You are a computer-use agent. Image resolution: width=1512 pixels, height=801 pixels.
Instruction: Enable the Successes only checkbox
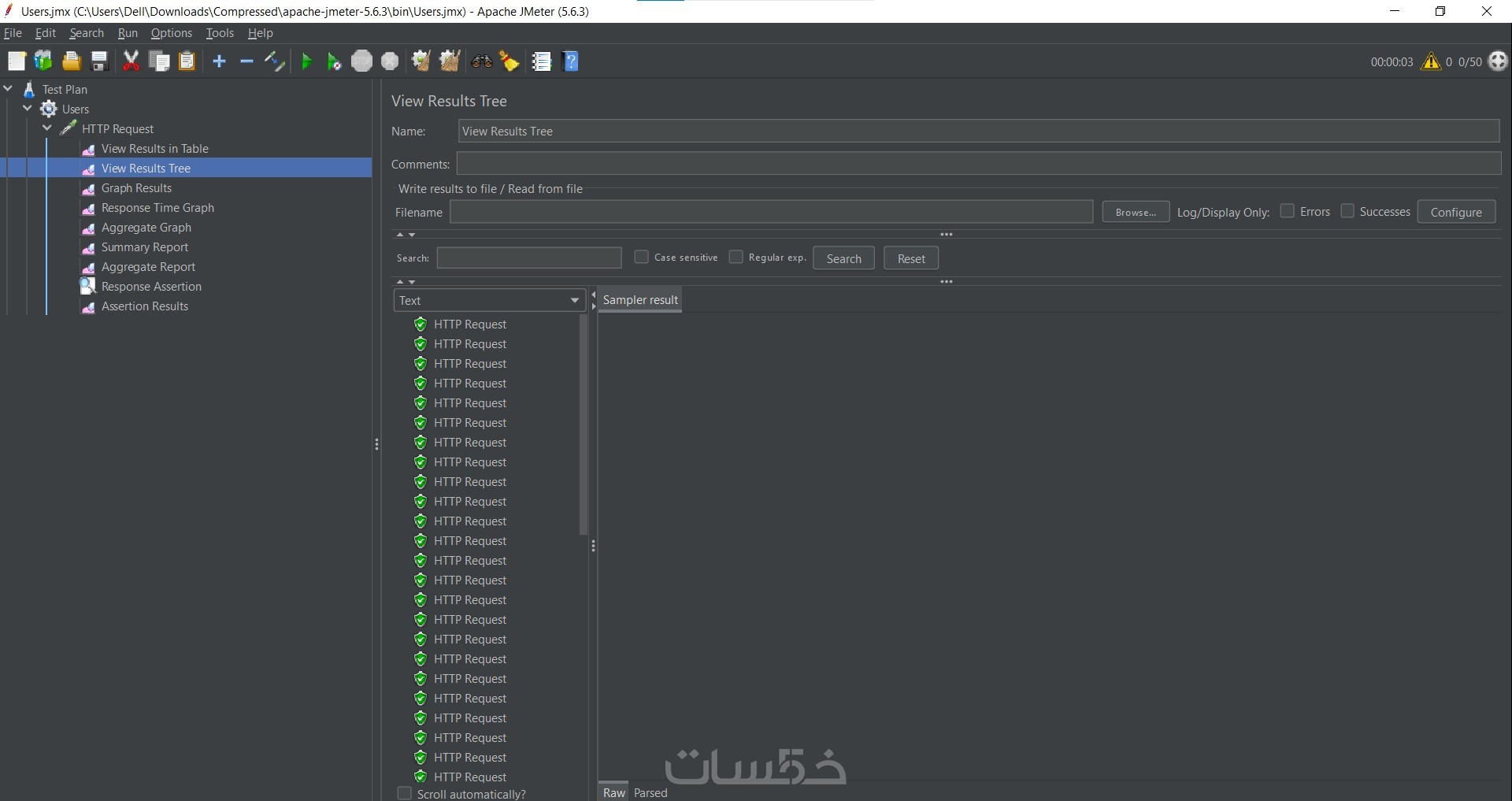[1347, 211]
